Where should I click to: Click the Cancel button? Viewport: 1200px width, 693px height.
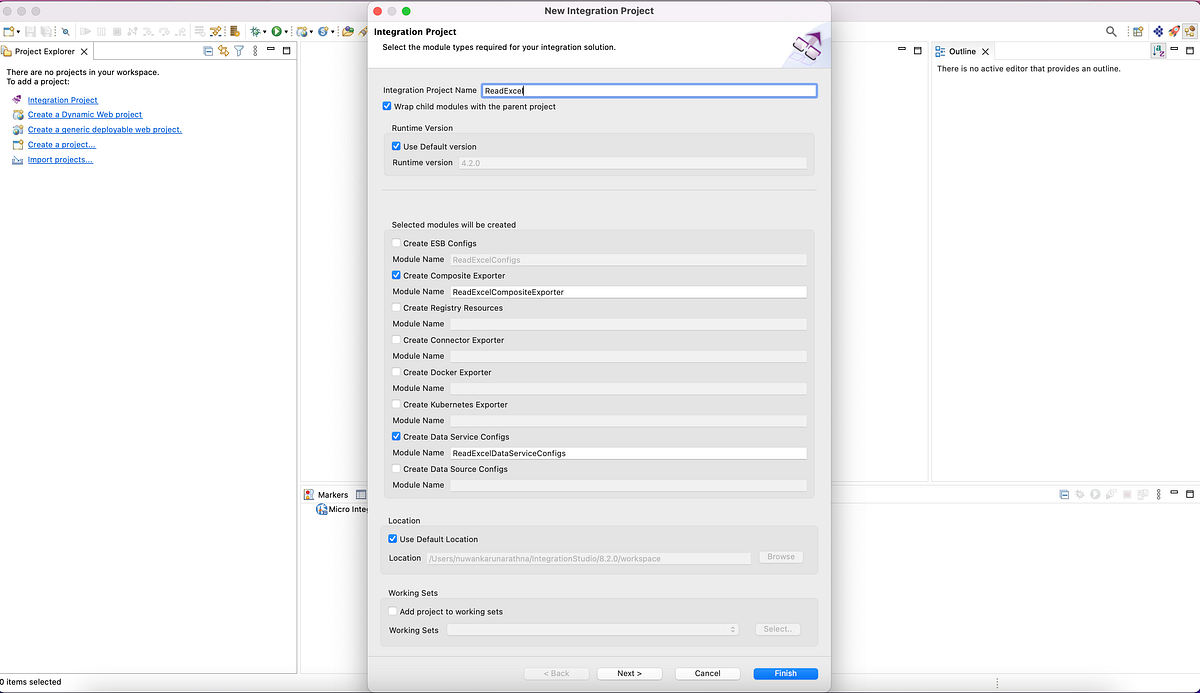(707, 673)
